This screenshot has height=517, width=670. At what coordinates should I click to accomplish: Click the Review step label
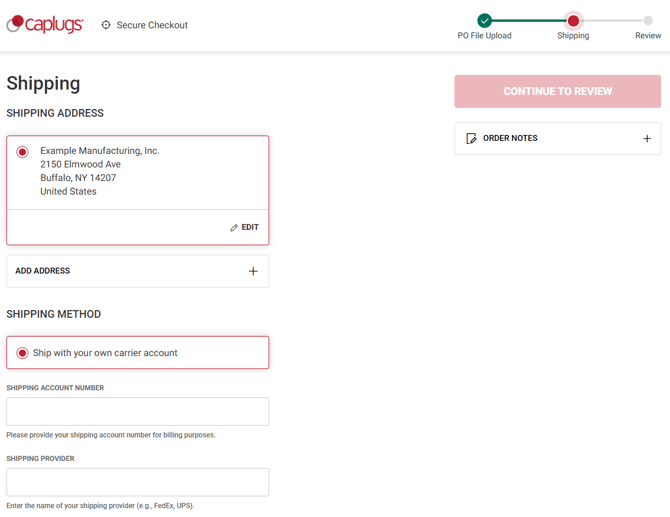tap(648, 36)
